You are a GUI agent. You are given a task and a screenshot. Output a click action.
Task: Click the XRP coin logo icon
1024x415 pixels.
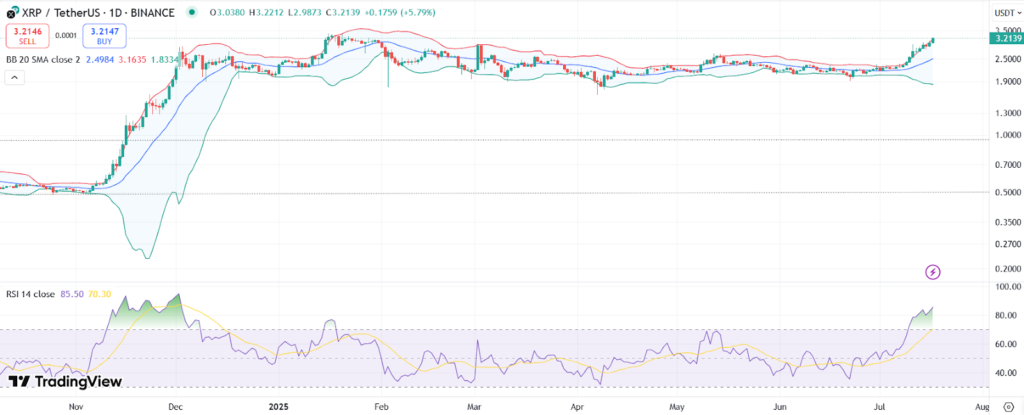click(x=12, y=12)
